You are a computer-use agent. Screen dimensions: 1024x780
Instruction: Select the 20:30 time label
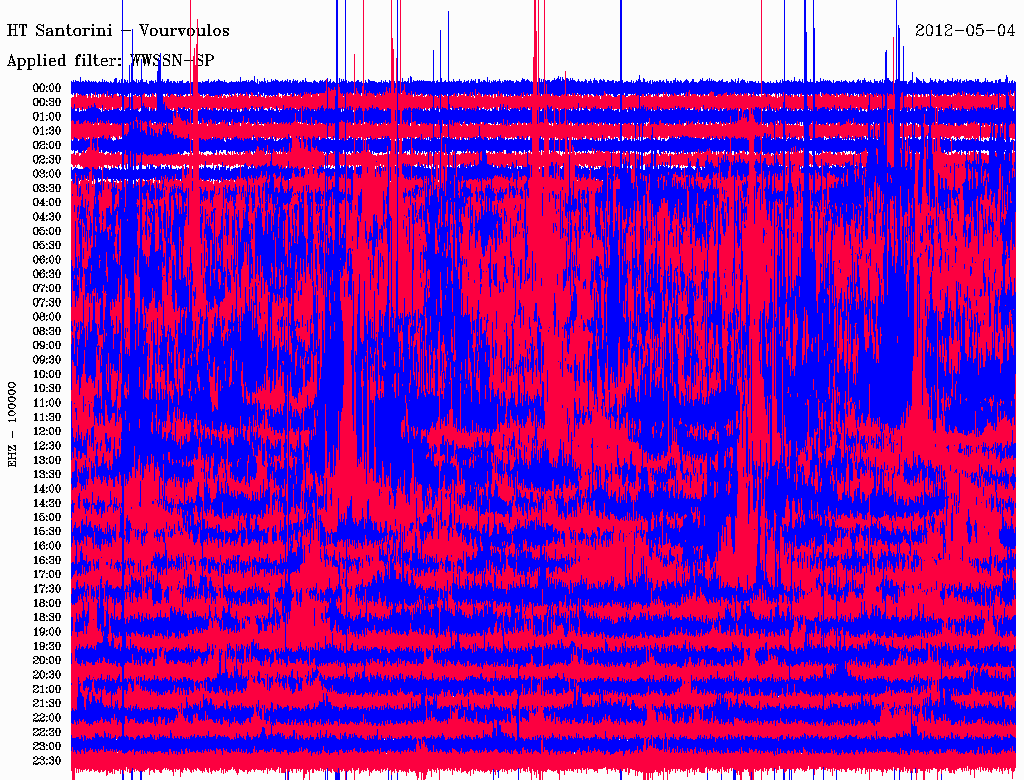(x=47, y=675)
